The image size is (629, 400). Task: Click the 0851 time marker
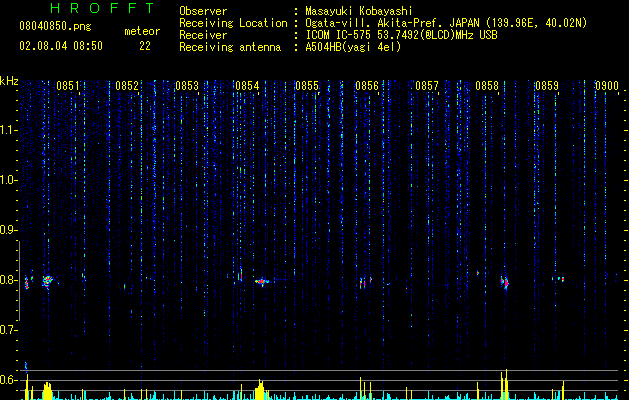67,86
